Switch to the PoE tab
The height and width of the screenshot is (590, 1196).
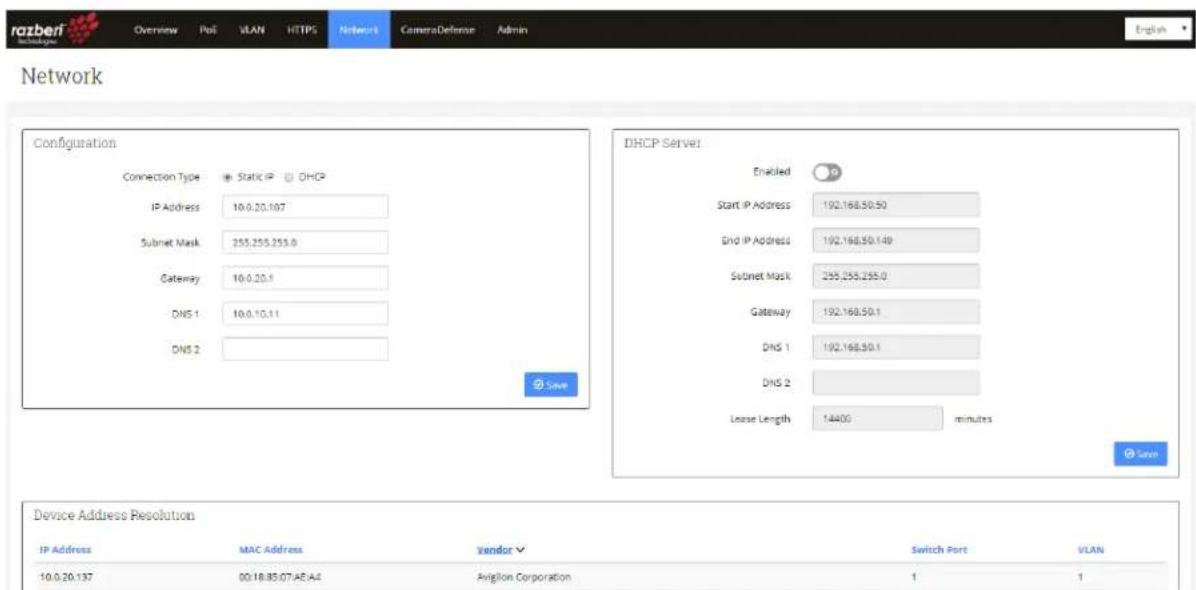click(209, 30)
